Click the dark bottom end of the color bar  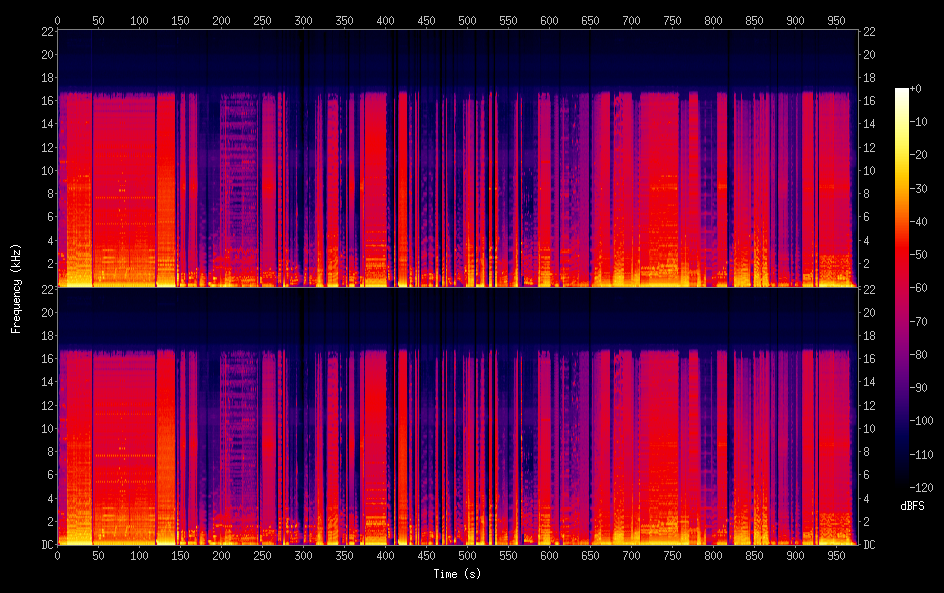(902, 486)
